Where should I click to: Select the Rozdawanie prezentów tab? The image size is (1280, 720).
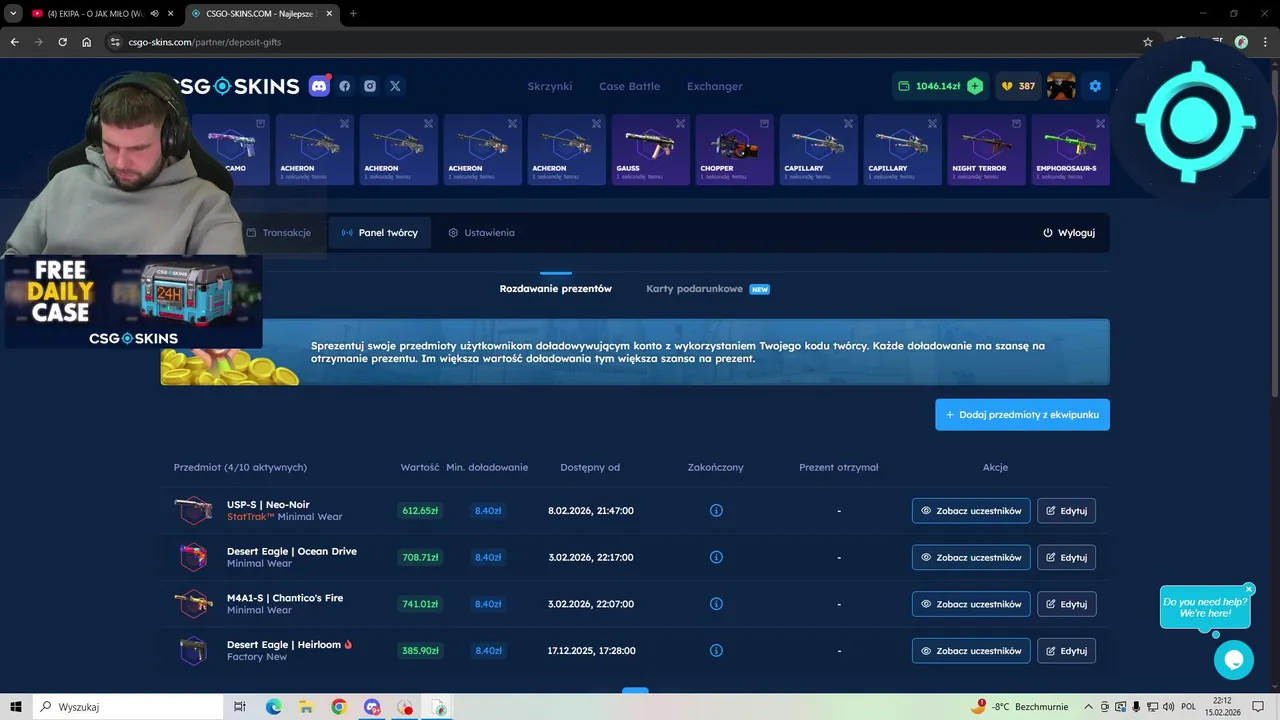(556, 289)
